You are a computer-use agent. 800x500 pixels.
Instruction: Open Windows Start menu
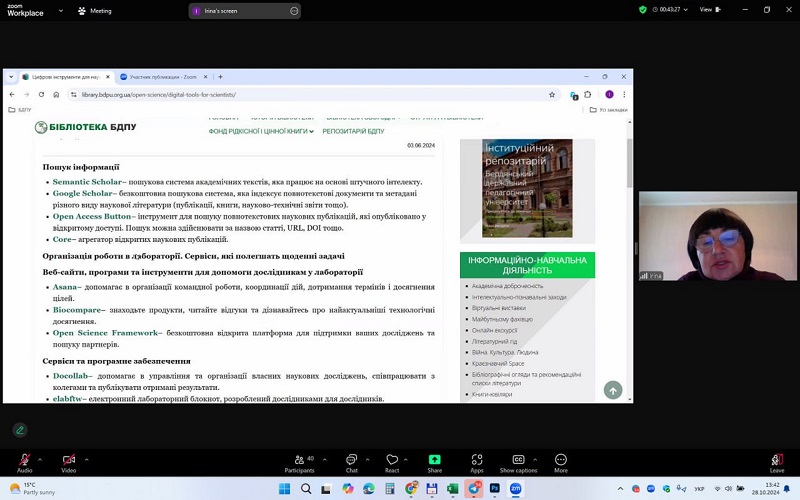[x=285, y=489]
